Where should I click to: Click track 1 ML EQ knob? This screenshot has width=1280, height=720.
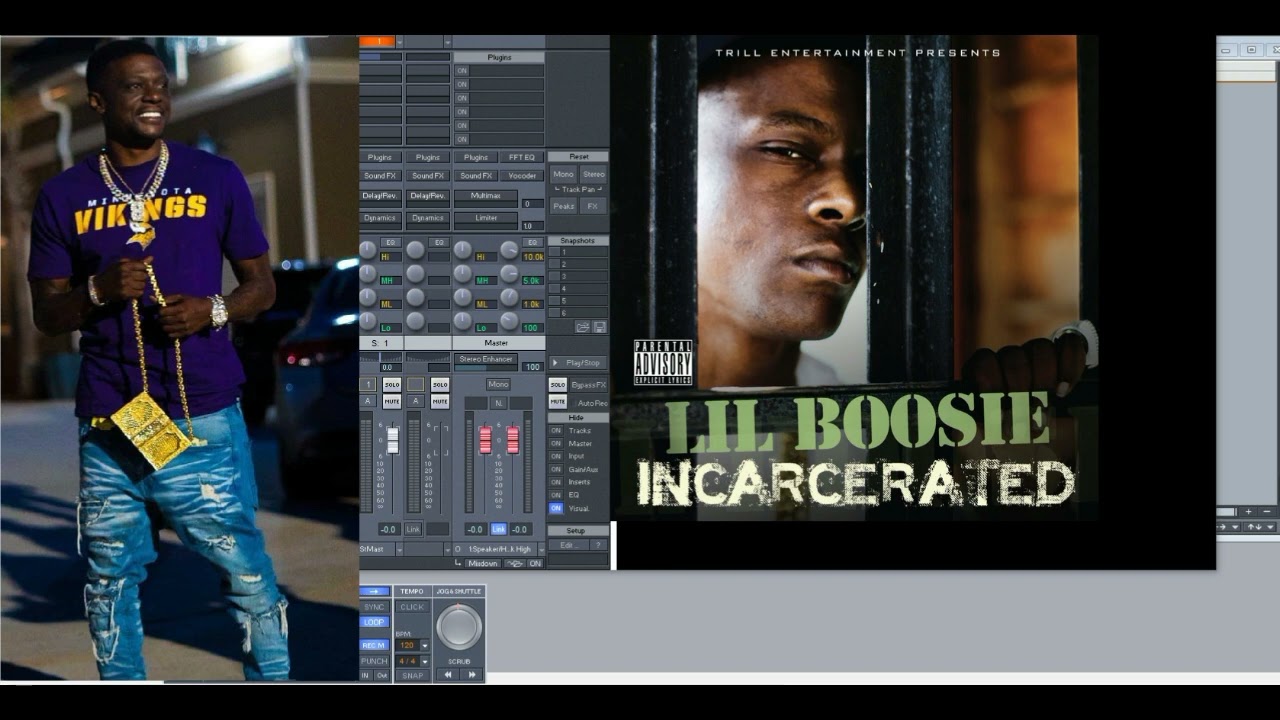click(x=368, y=296)
